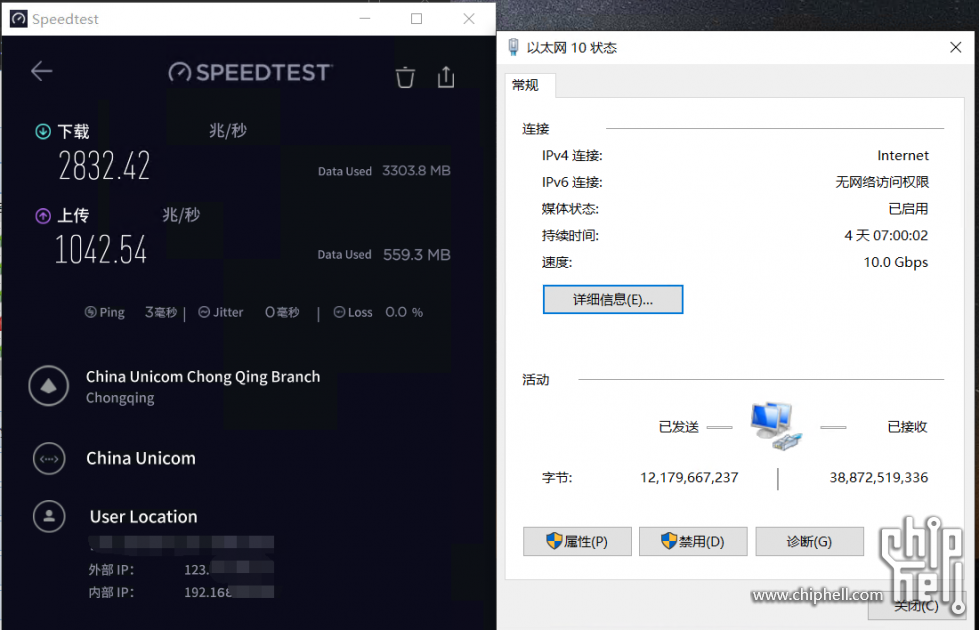Click the upload arrow icon next to 上传
979x630 pixels.
[43, 216]
